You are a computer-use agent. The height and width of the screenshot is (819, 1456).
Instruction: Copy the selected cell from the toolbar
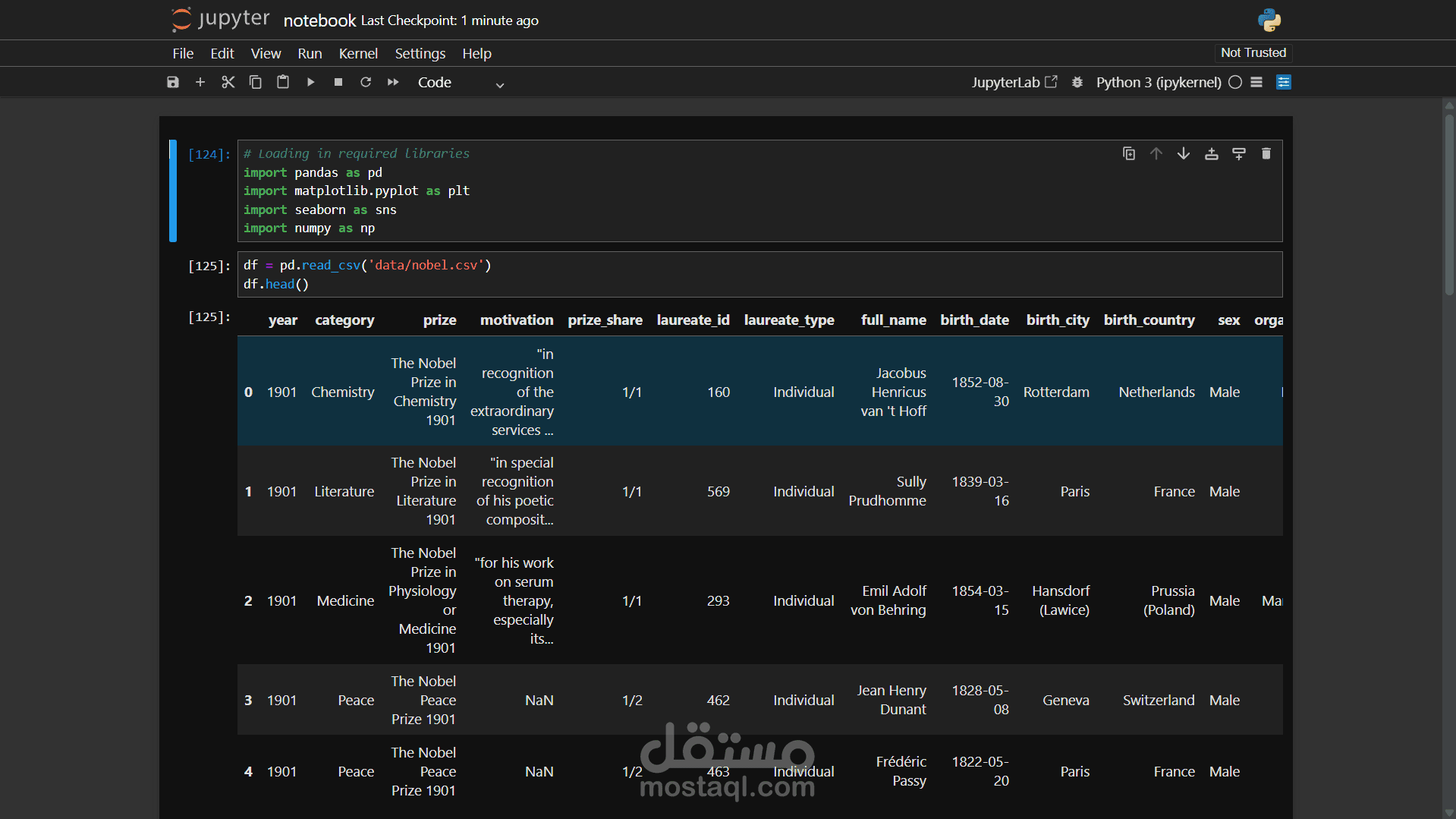pos(256,82)
